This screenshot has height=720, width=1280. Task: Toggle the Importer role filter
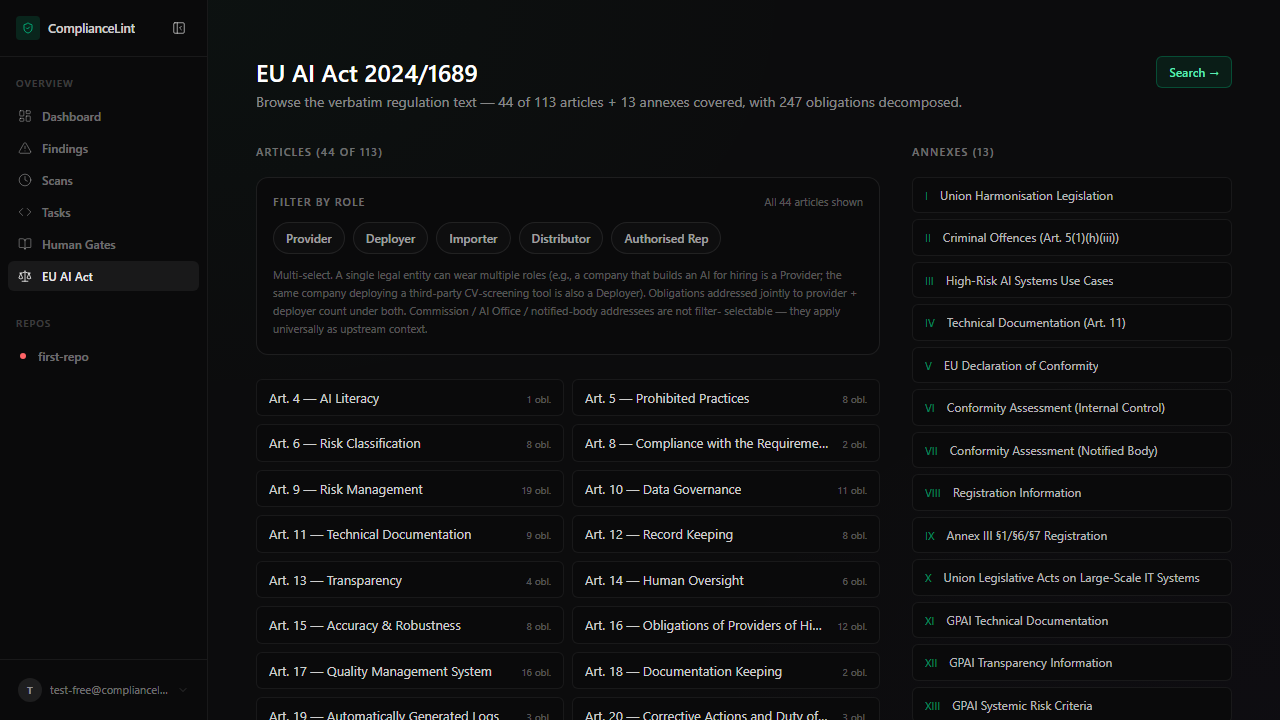(x=473, y=239)
